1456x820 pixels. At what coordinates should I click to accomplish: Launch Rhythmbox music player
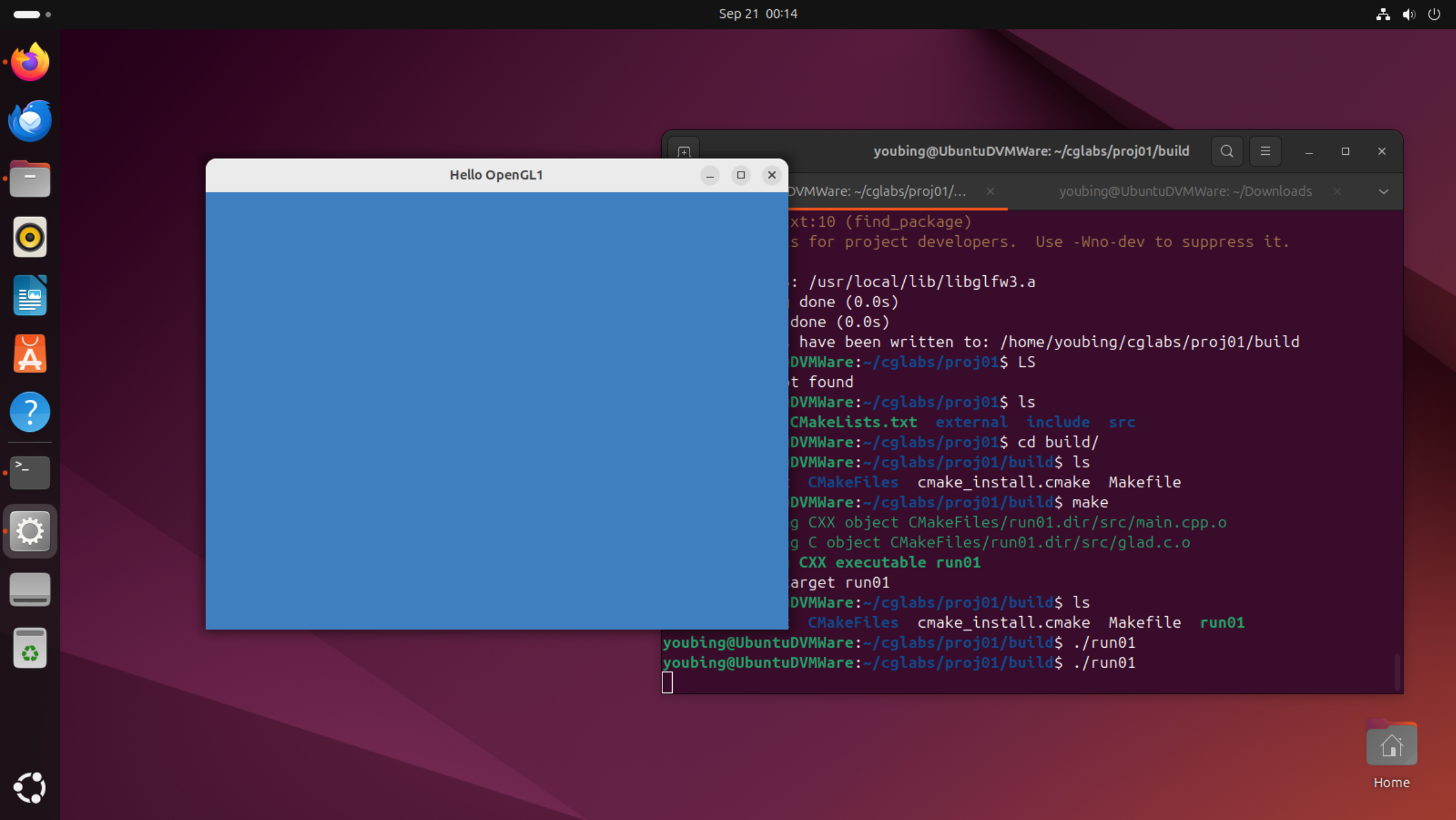coord(30,237)
